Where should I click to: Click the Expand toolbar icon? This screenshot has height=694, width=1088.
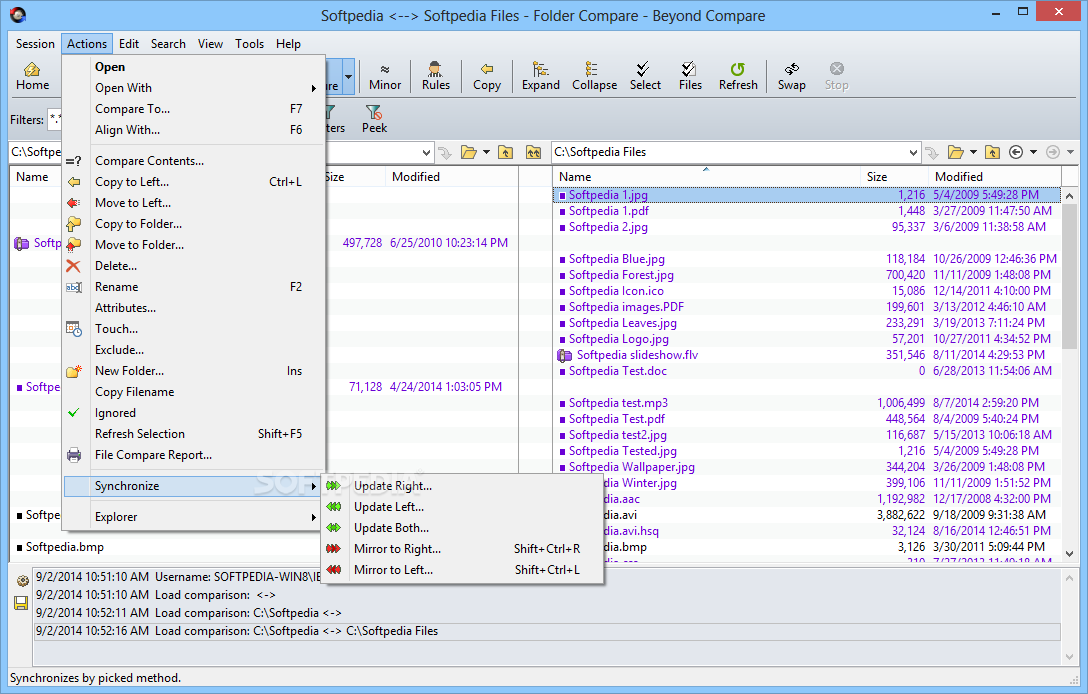click(x=541, y=76)
